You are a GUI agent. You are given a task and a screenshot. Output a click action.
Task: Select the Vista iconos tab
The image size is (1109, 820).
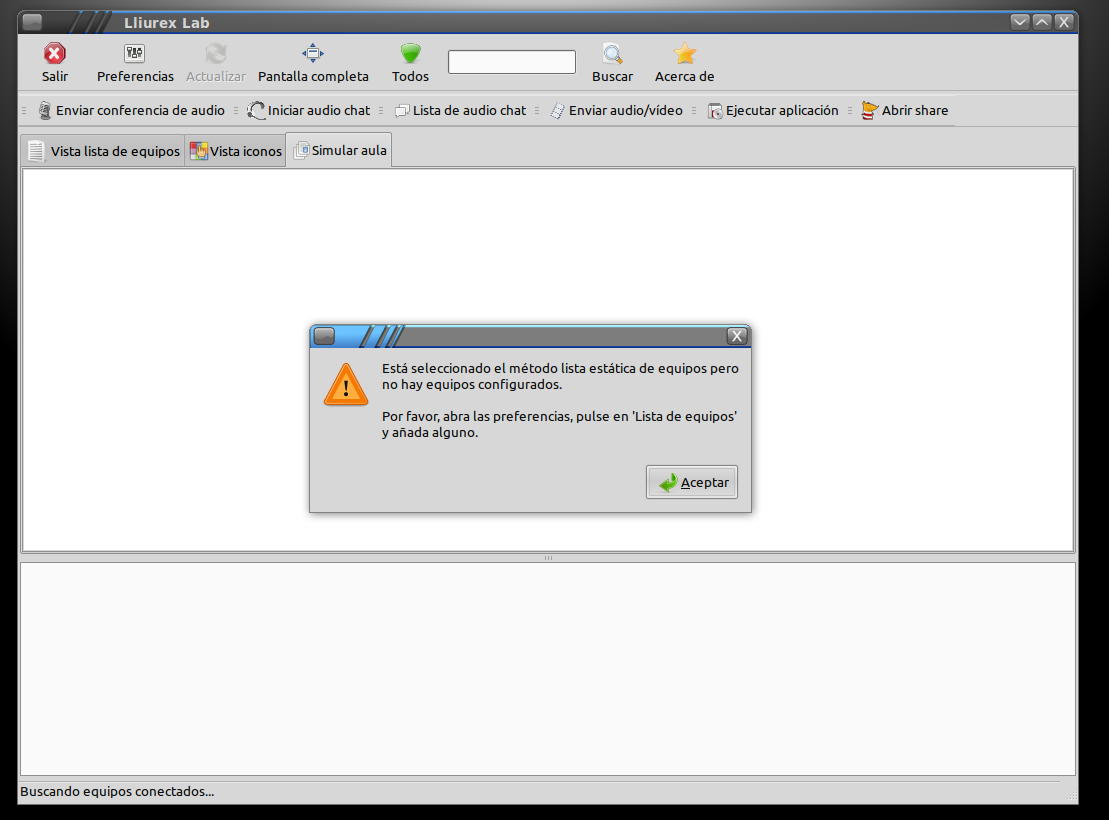236,151
